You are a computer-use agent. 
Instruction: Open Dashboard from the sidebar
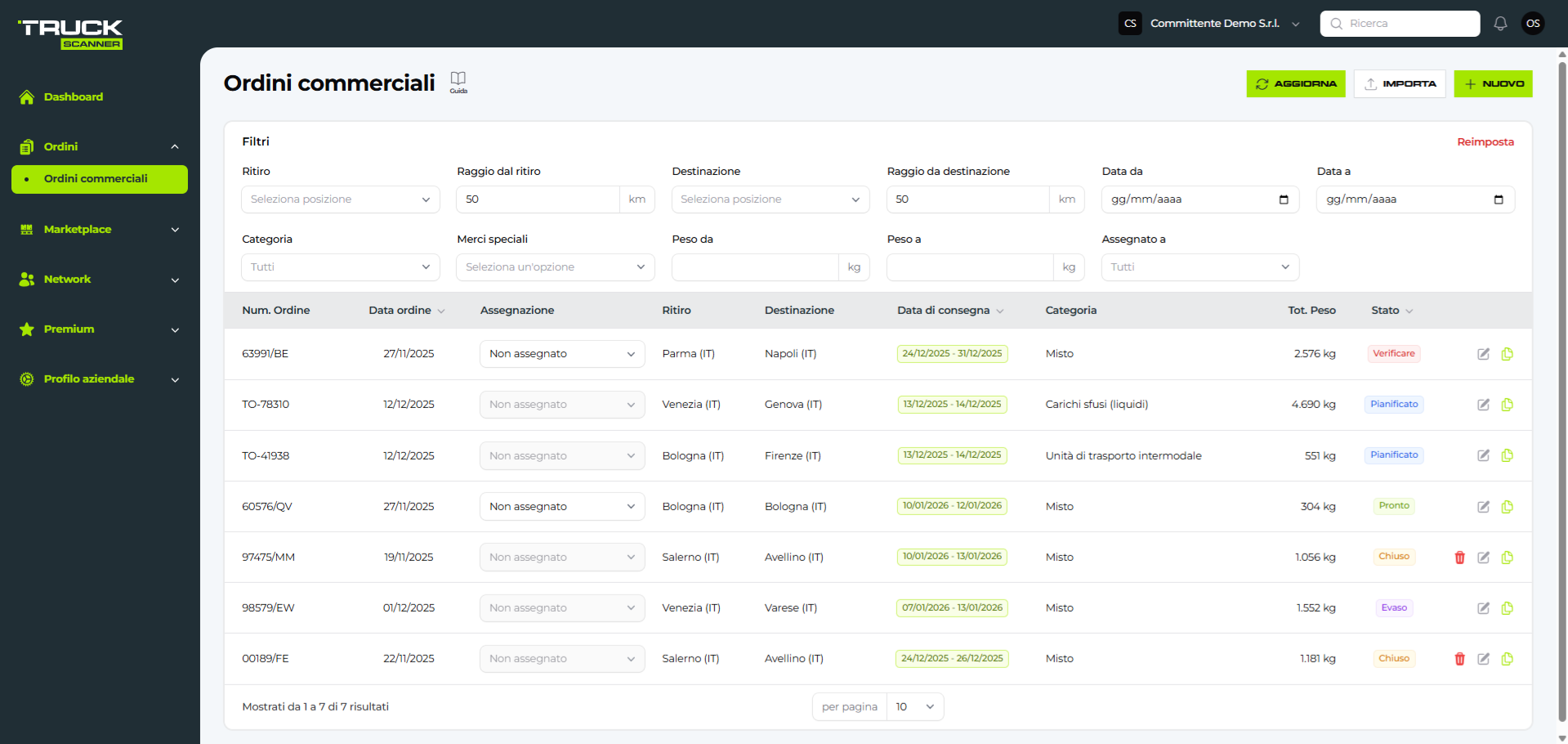[74, 97]
